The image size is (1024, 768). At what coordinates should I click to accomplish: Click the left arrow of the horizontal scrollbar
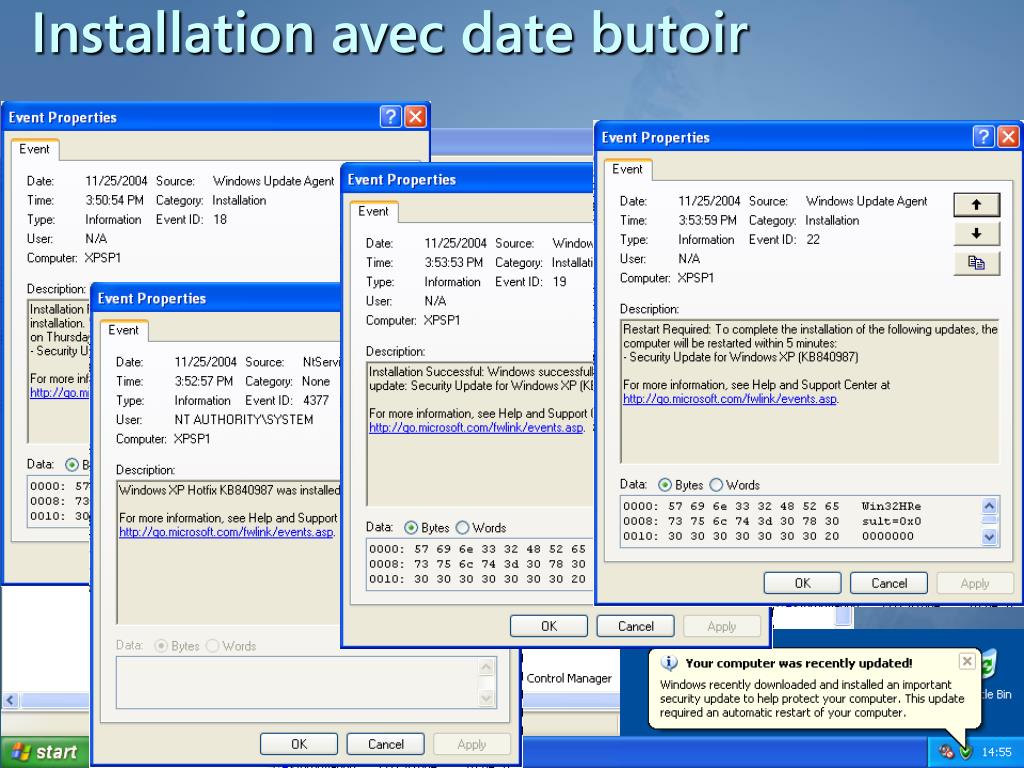pyautogui.click(x=10, y=701)
